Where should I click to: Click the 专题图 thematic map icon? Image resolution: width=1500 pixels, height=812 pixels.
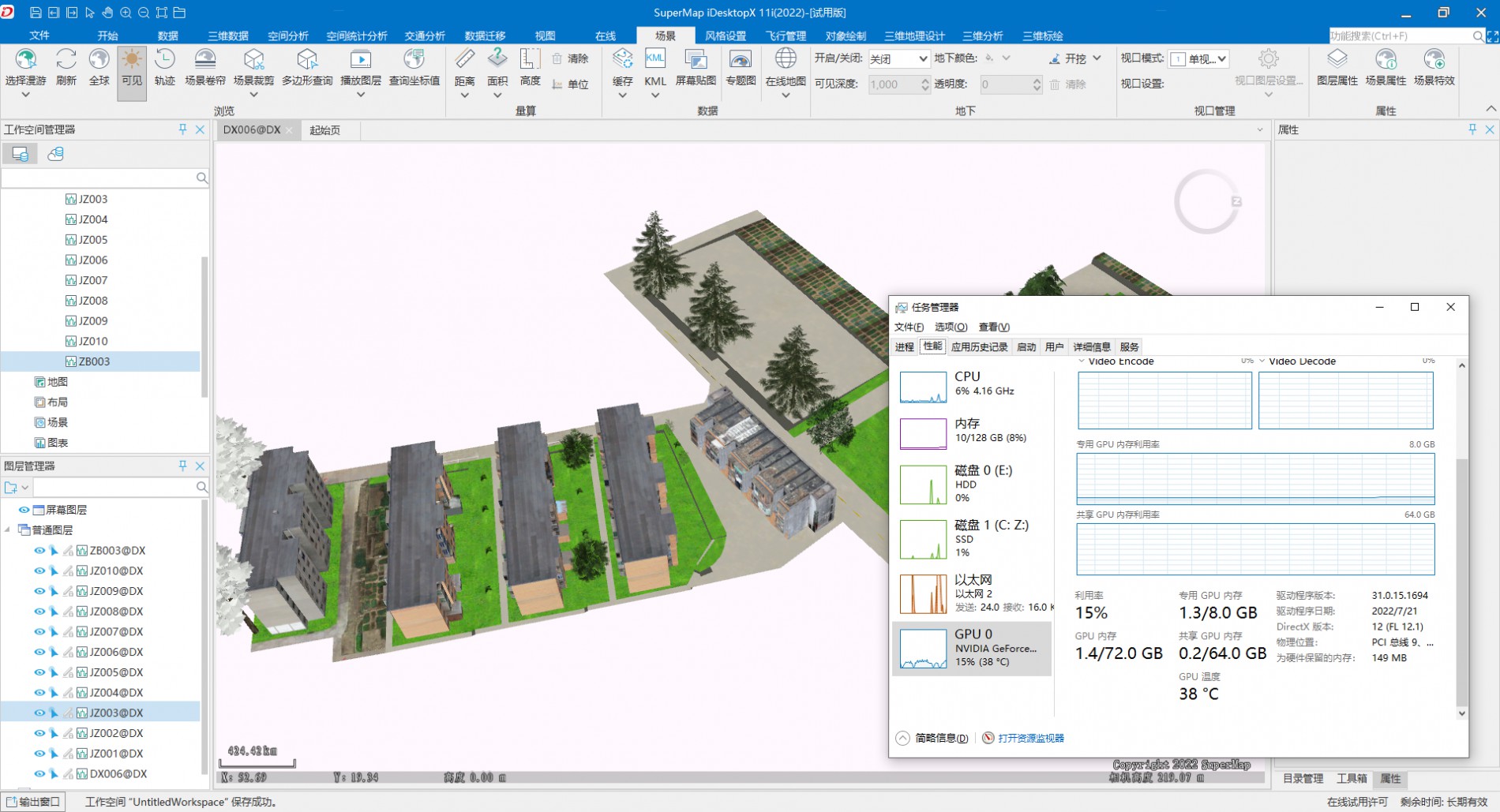point(741,60)
